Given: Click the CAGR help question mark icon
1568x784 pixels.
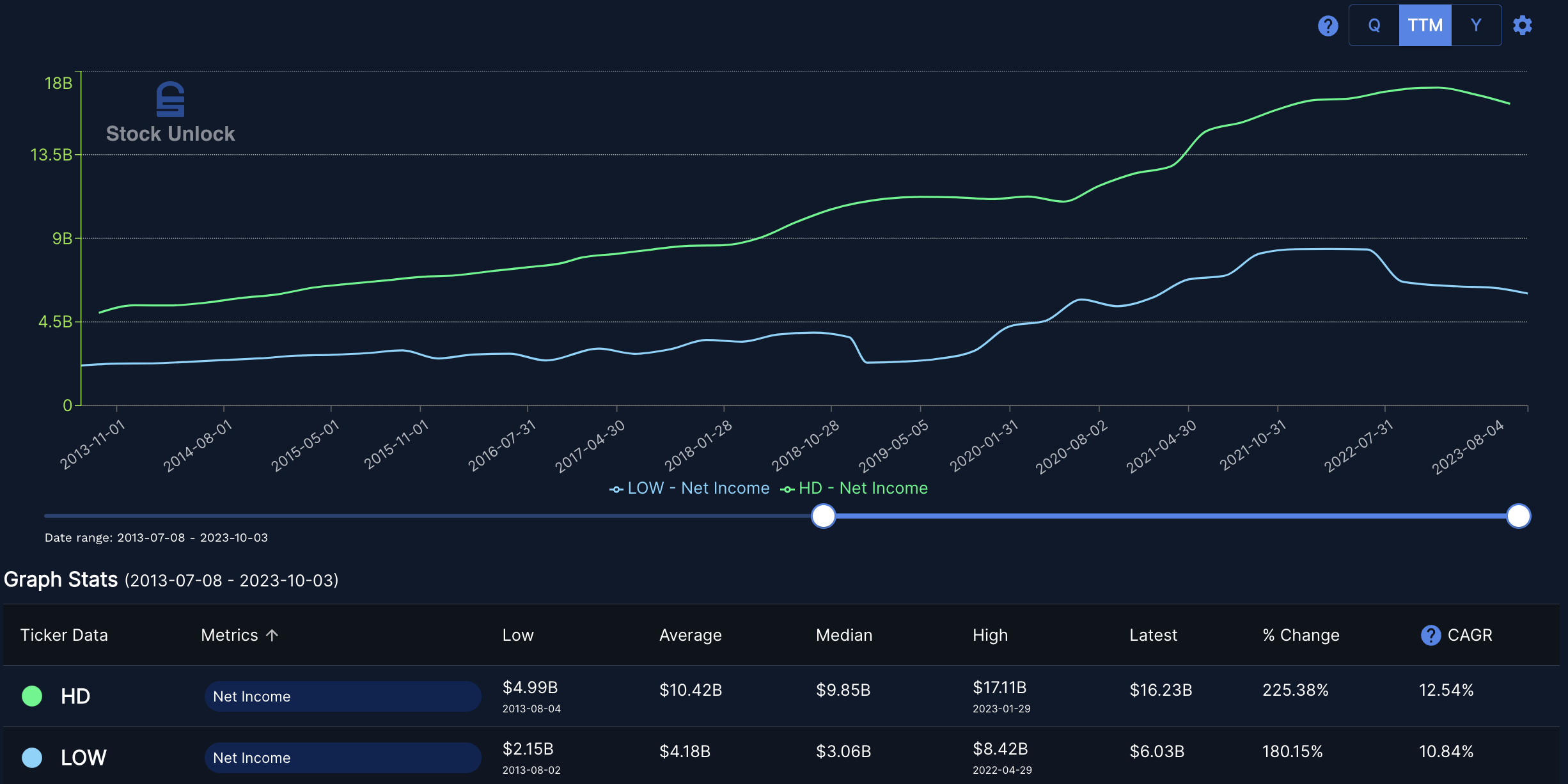Looking at the screenshot, I should [x=1431, y=635].
